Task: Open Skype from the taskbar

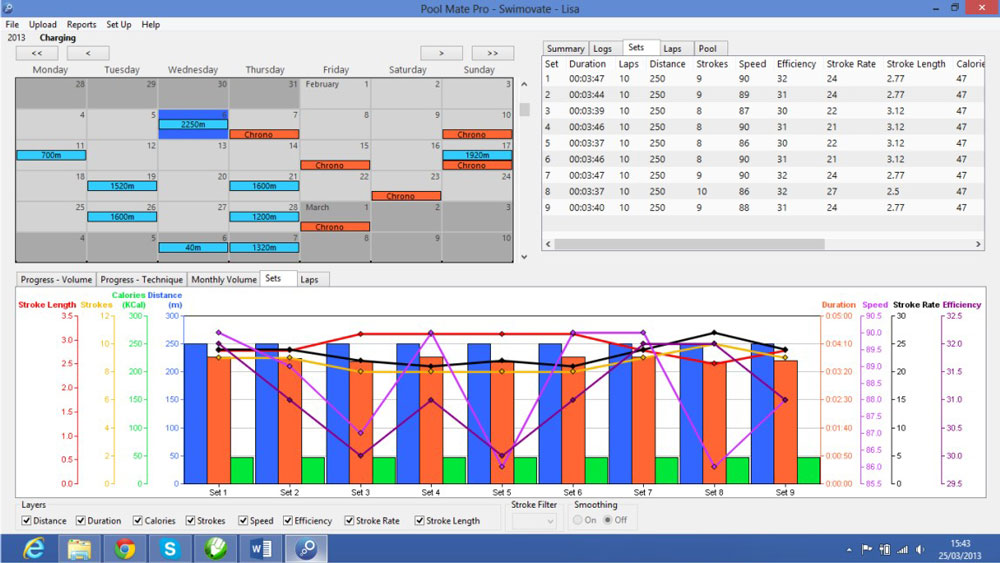Action: coord(170,548)
